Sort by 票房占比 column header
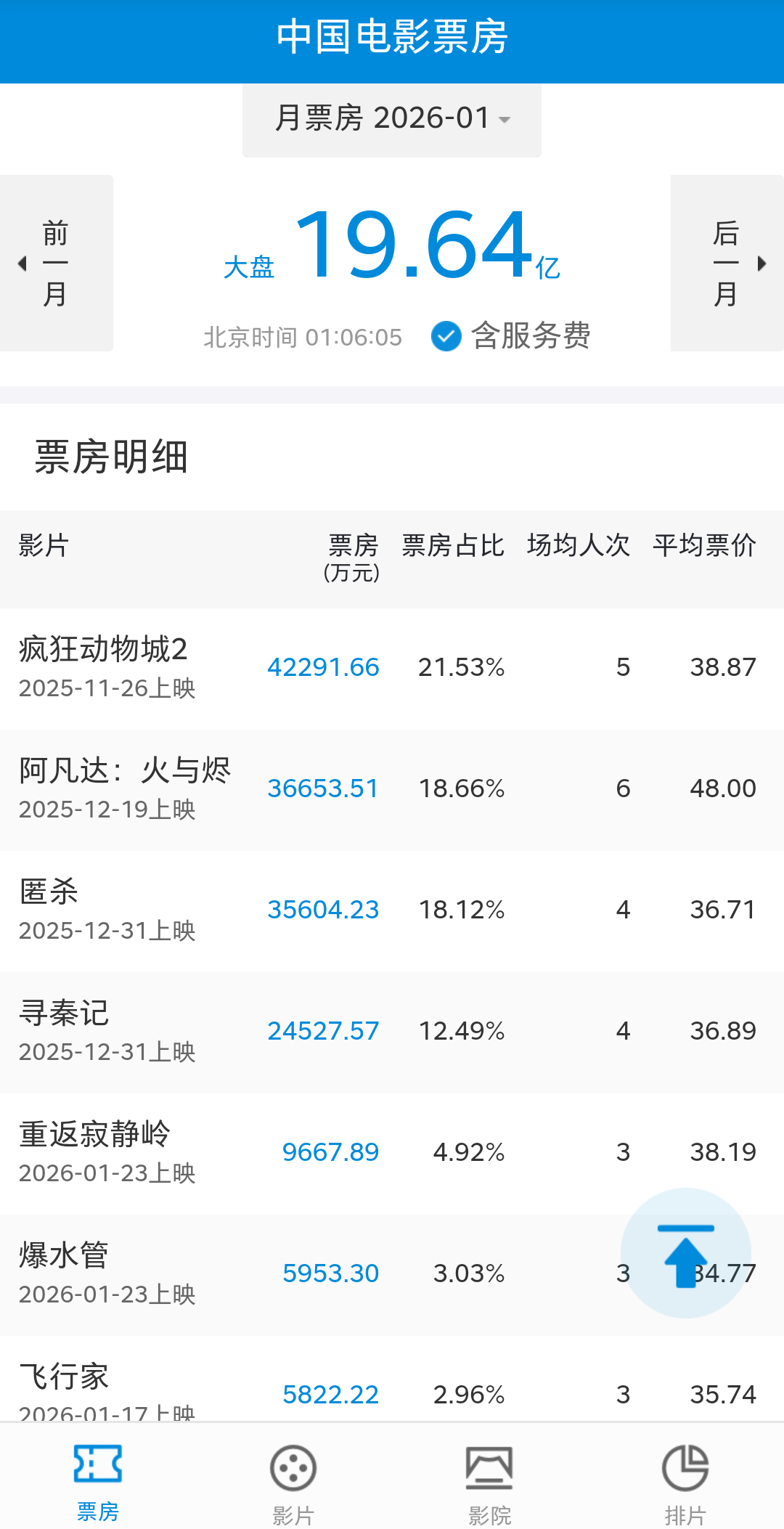Image resolution: width=784 pixels, height=1529 pixels. 453,545
